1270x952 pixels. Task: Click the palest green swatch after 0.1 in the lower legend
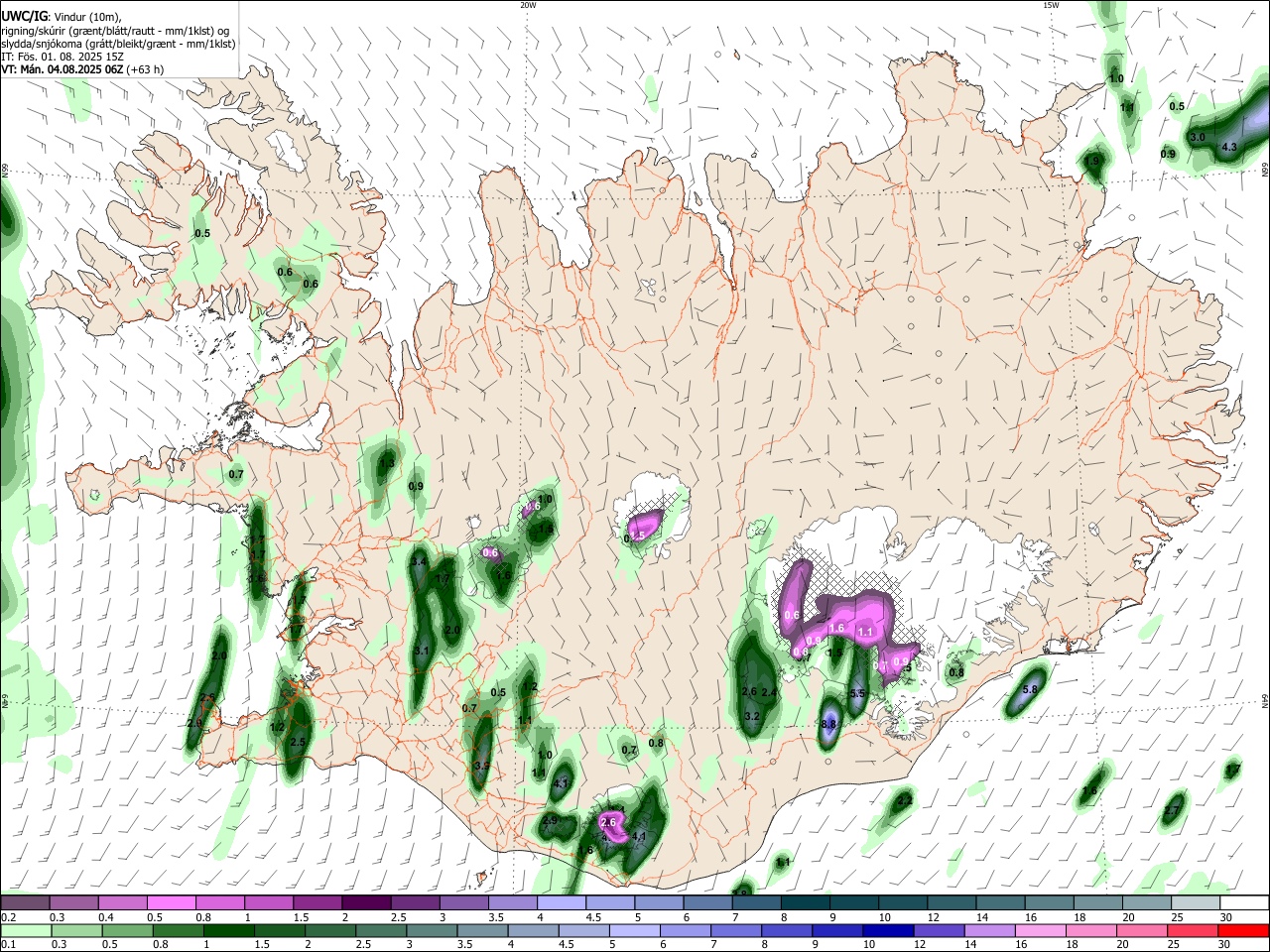tap(25, 930)
